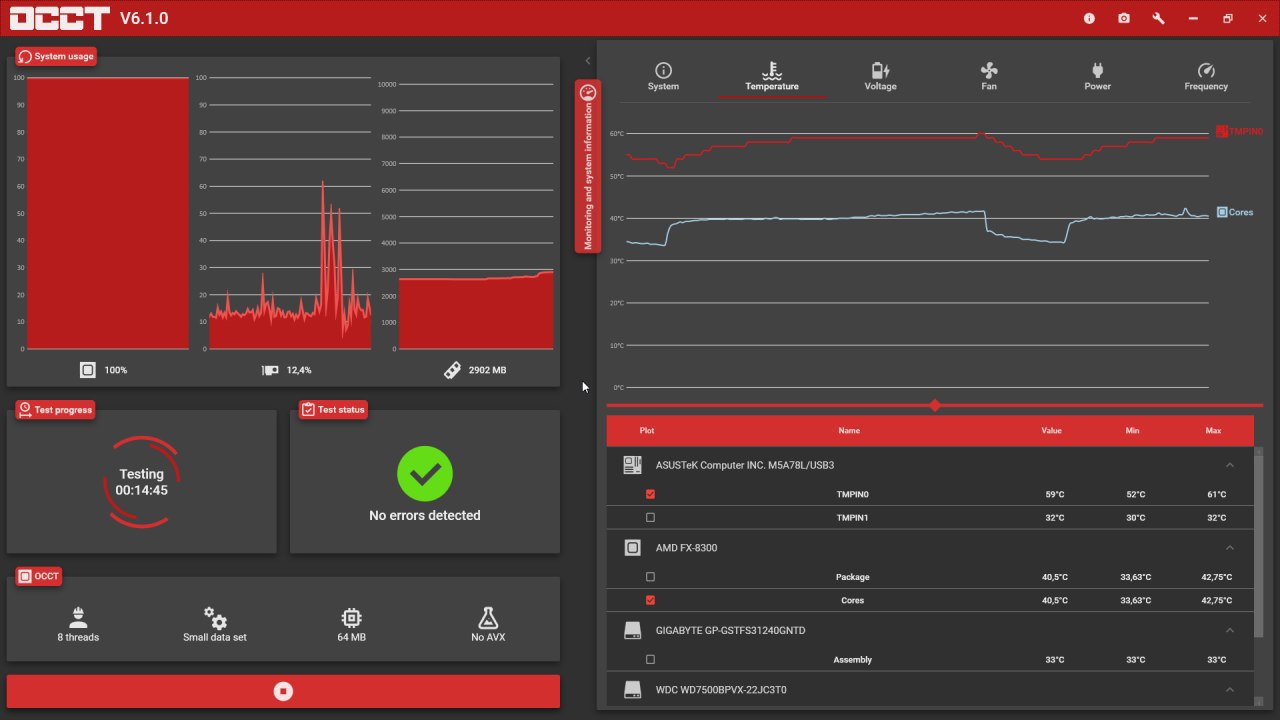Screen dimensions: 1280x720
Task: Click the OCCT panel label icon
Action: coord(25,576)
